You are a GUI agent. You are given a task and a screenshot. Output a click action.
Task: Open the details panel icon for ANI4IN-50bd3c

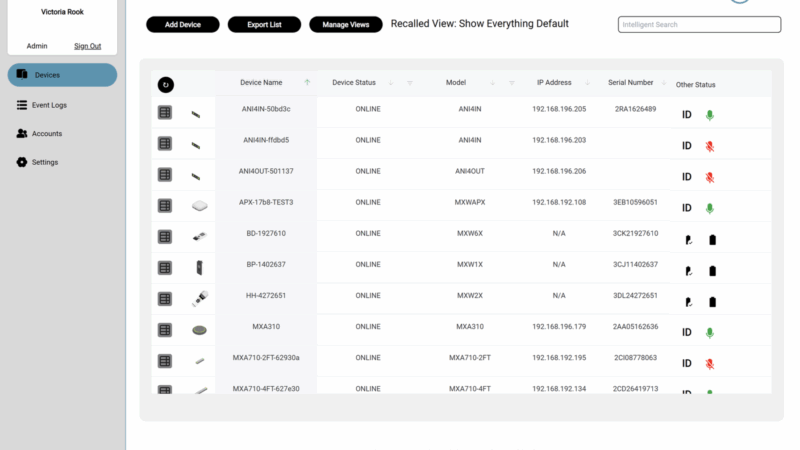[166, 113]
